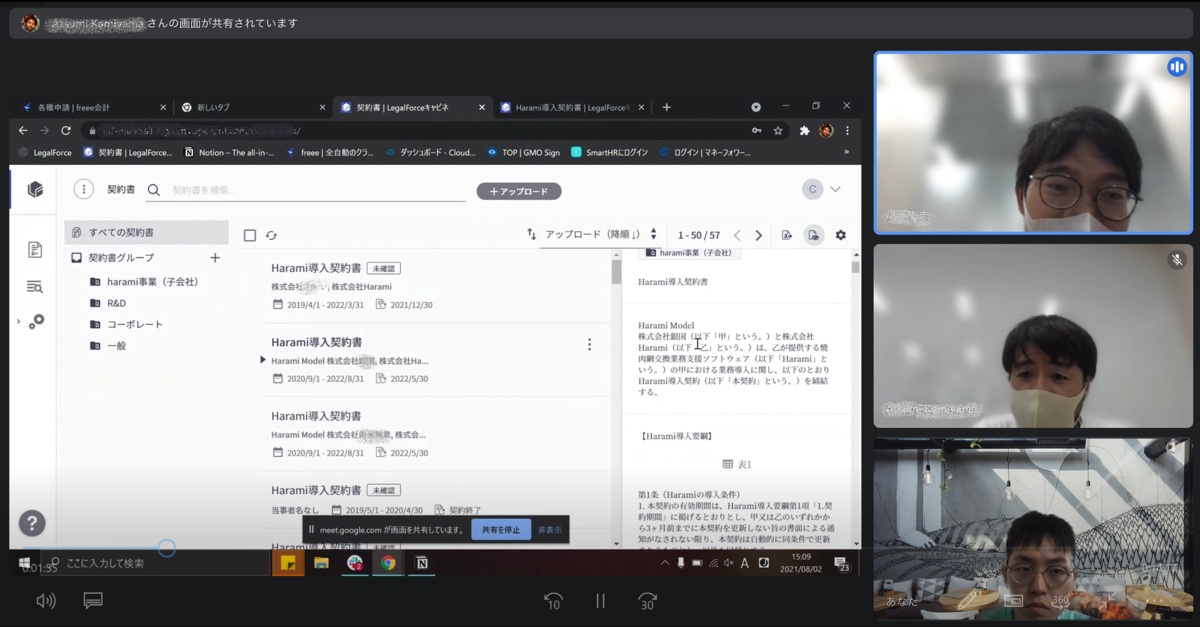The image size is (1200, 627).
Task: Open TOP | GMO Sign bookmark
Action: [x=524, y=152]
